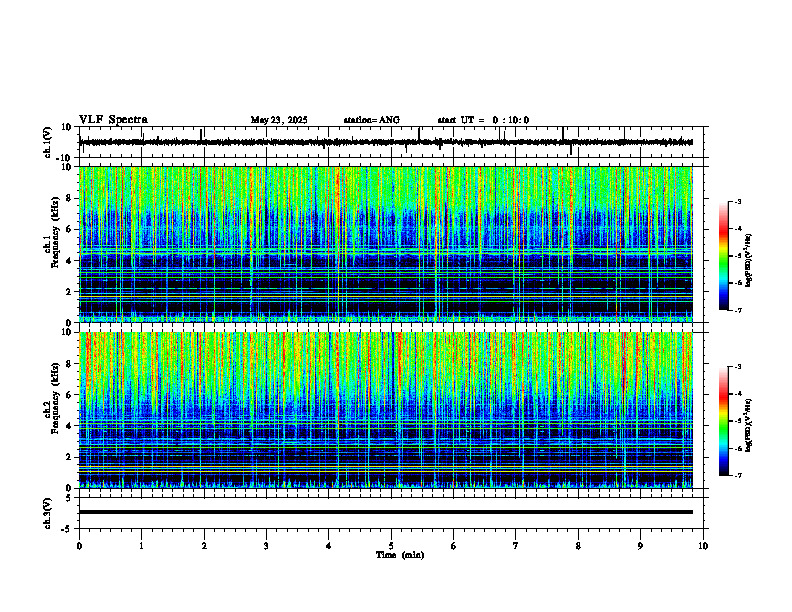Click the "ch.1(V)" axis label
This screenshot has height=612, width=792.
pos(48,142)
